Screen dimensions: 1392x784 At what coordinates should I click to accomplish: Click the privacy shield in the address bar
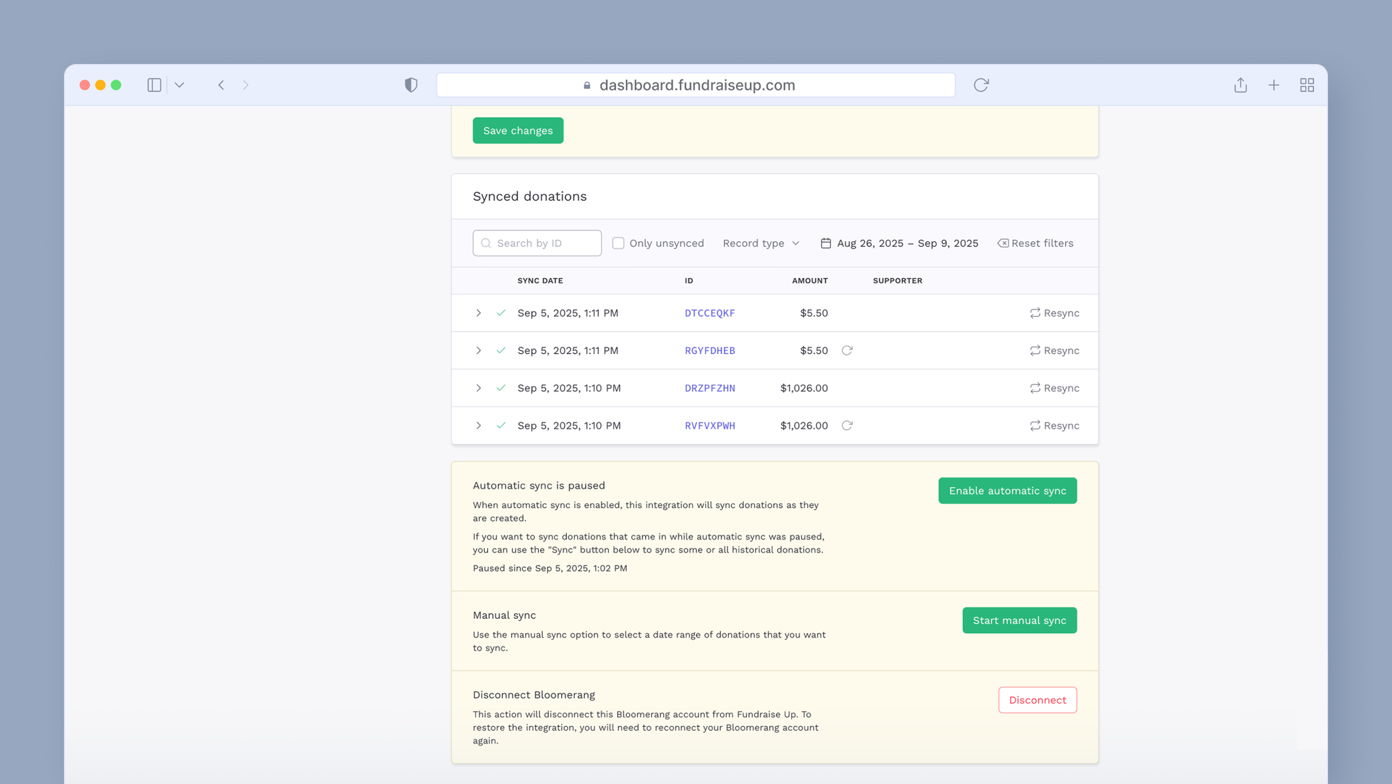pos(411,85)
